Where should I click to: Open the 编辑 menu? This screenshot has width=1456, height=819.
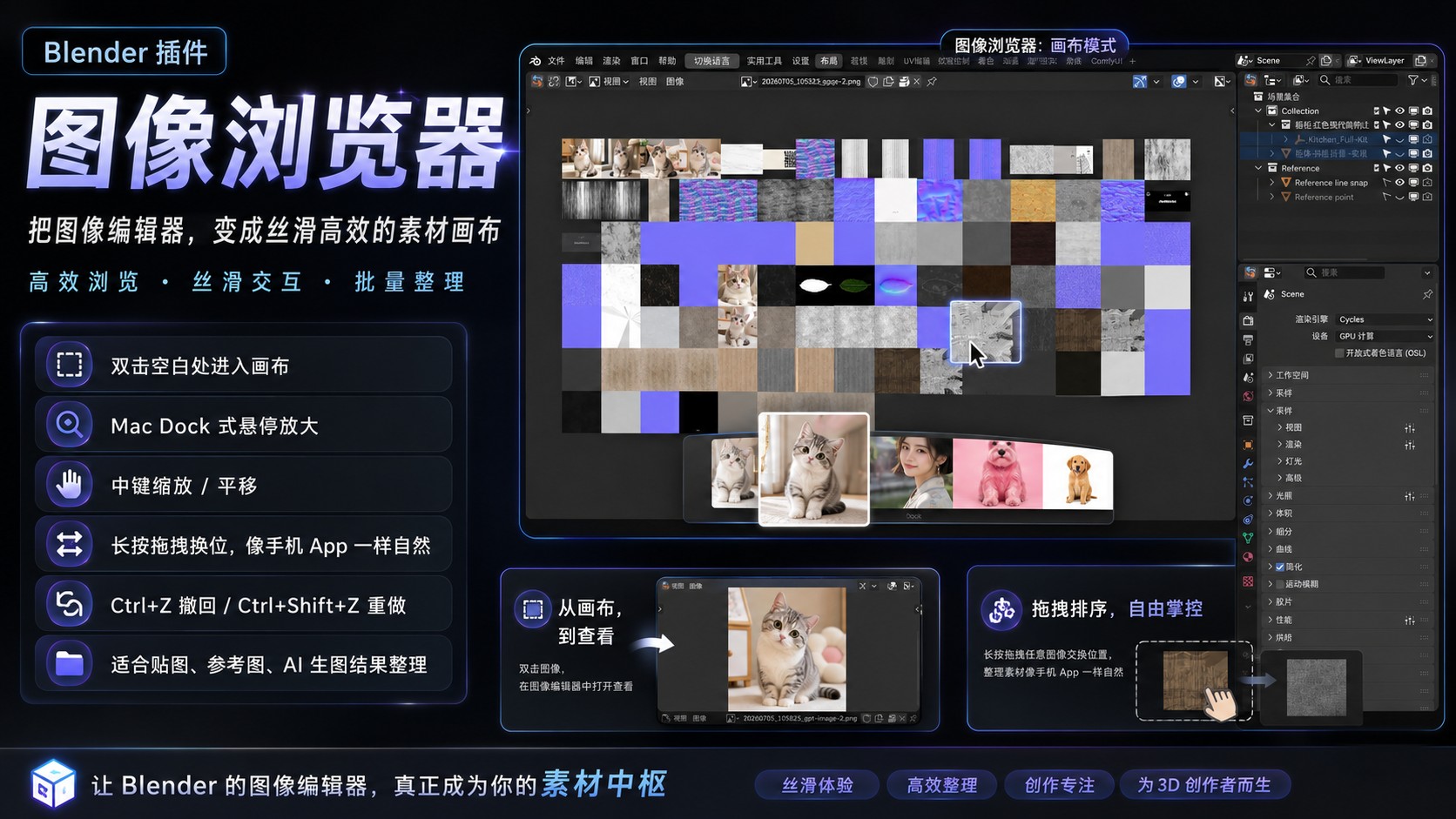[583, 61]
